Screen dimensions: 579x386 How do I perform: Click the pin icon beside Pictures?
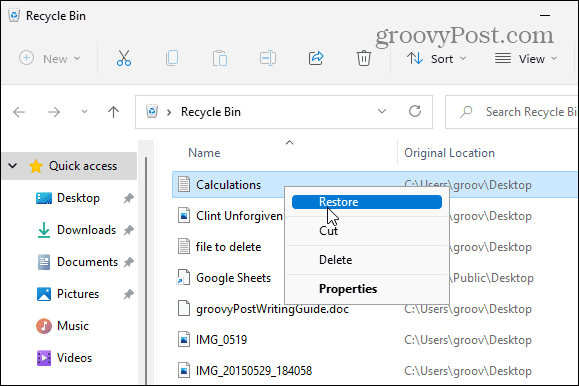point(128,294)
